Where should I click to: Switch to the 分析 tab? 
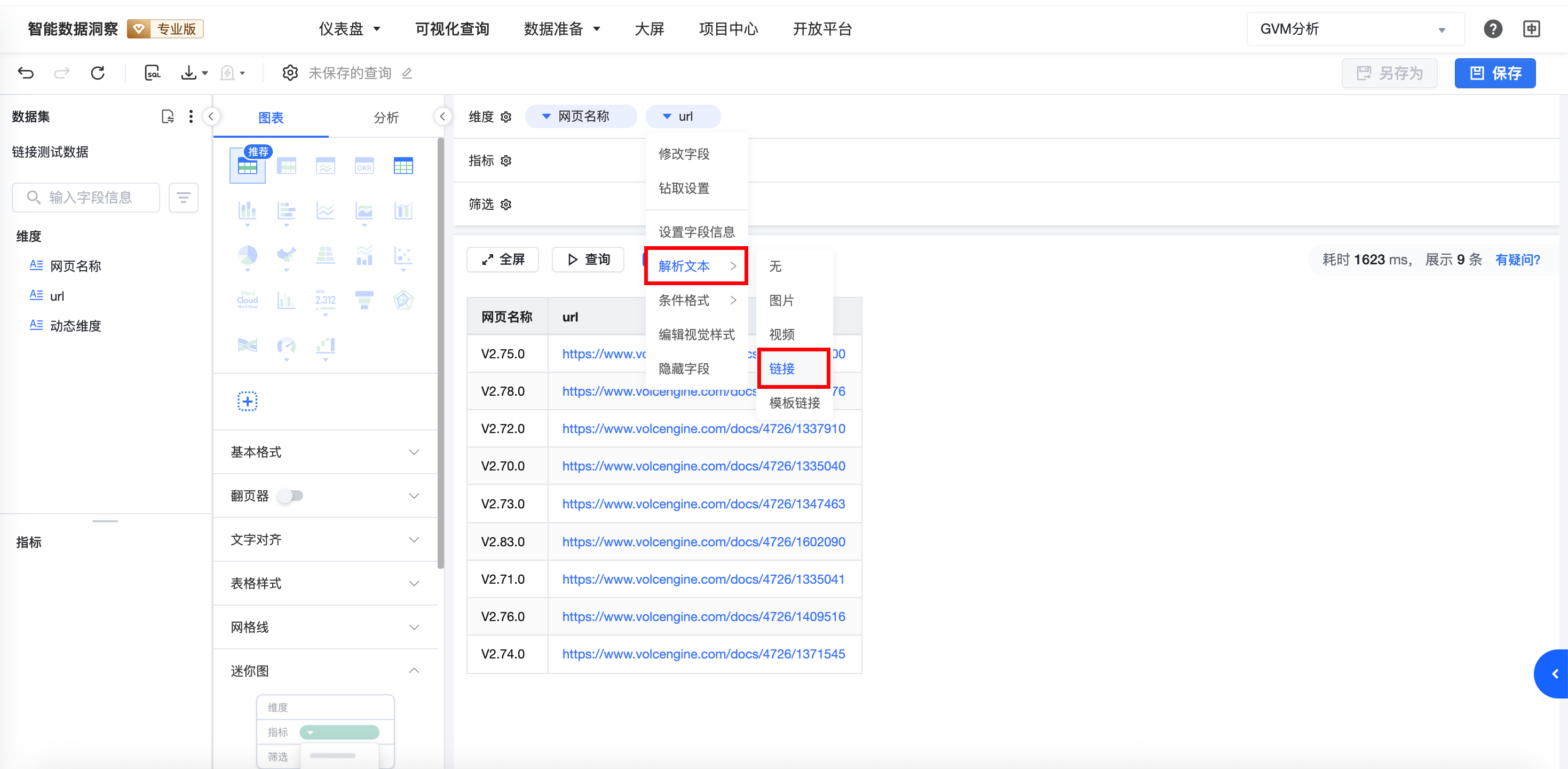pos(386,117)
